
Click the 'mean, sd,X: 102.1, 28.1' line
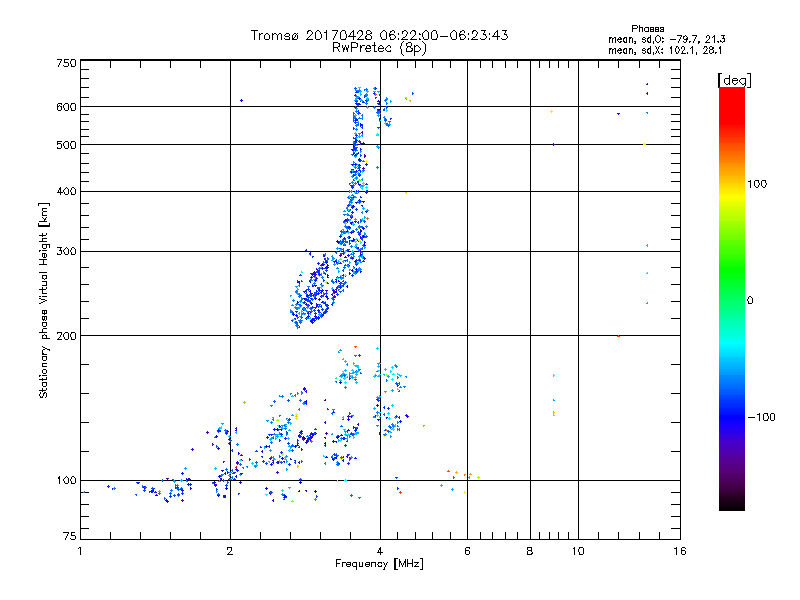pyautogui.click(x=665, y=51)
